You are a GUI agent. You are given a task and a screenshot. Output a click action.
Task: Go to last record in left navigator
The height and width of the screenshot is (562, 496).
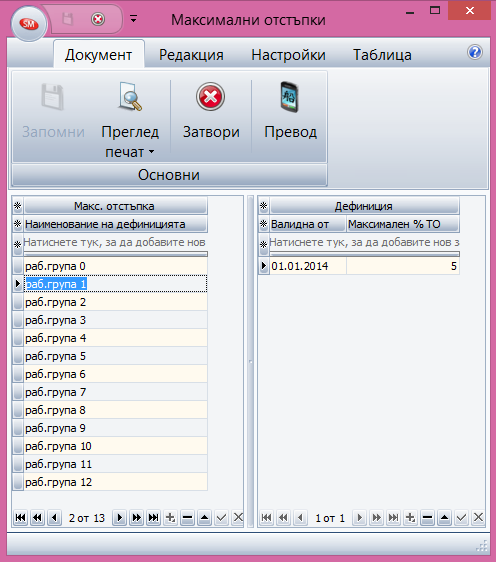(153, 517)
